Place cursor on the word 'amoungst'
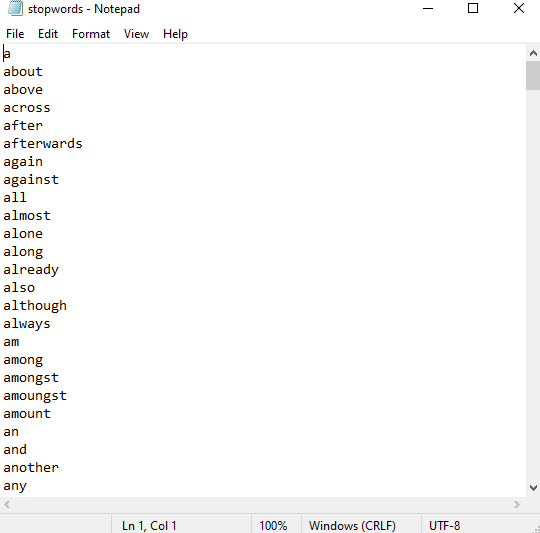The image size is (540, 533). pyautogui.click(x=35, y=396)
